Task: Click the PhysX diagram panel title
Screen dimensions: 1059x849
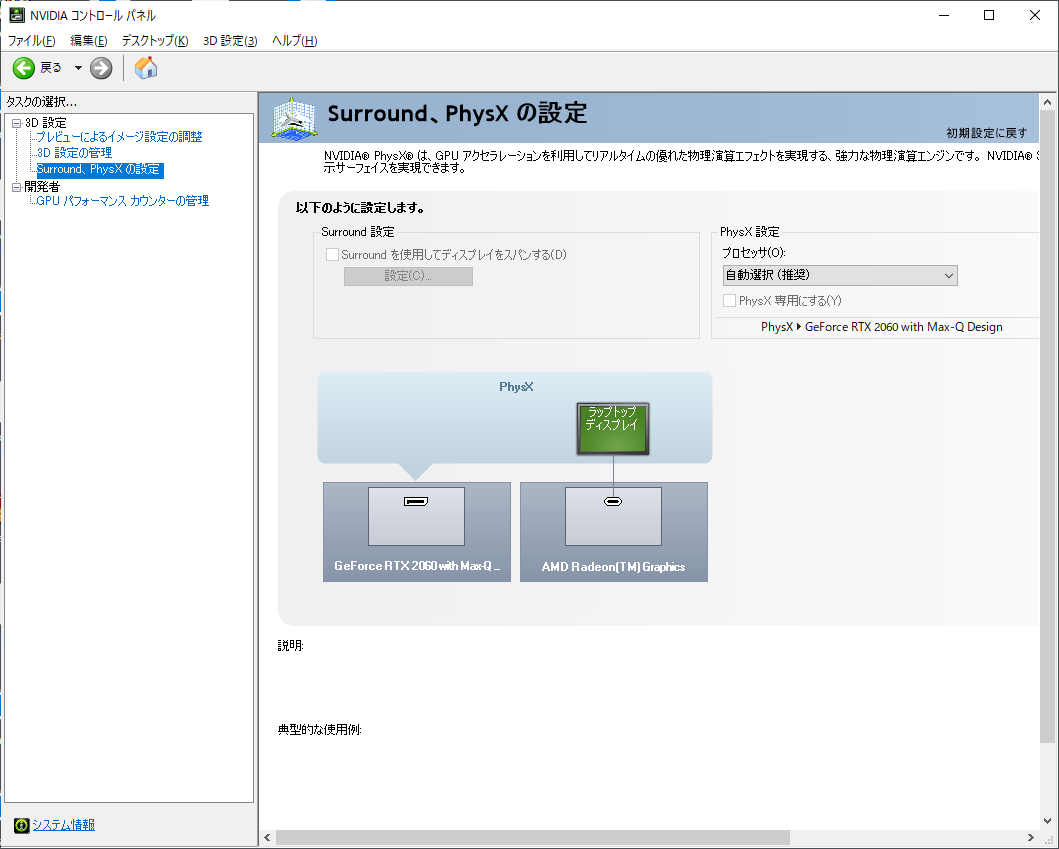Action: (516, 387)
